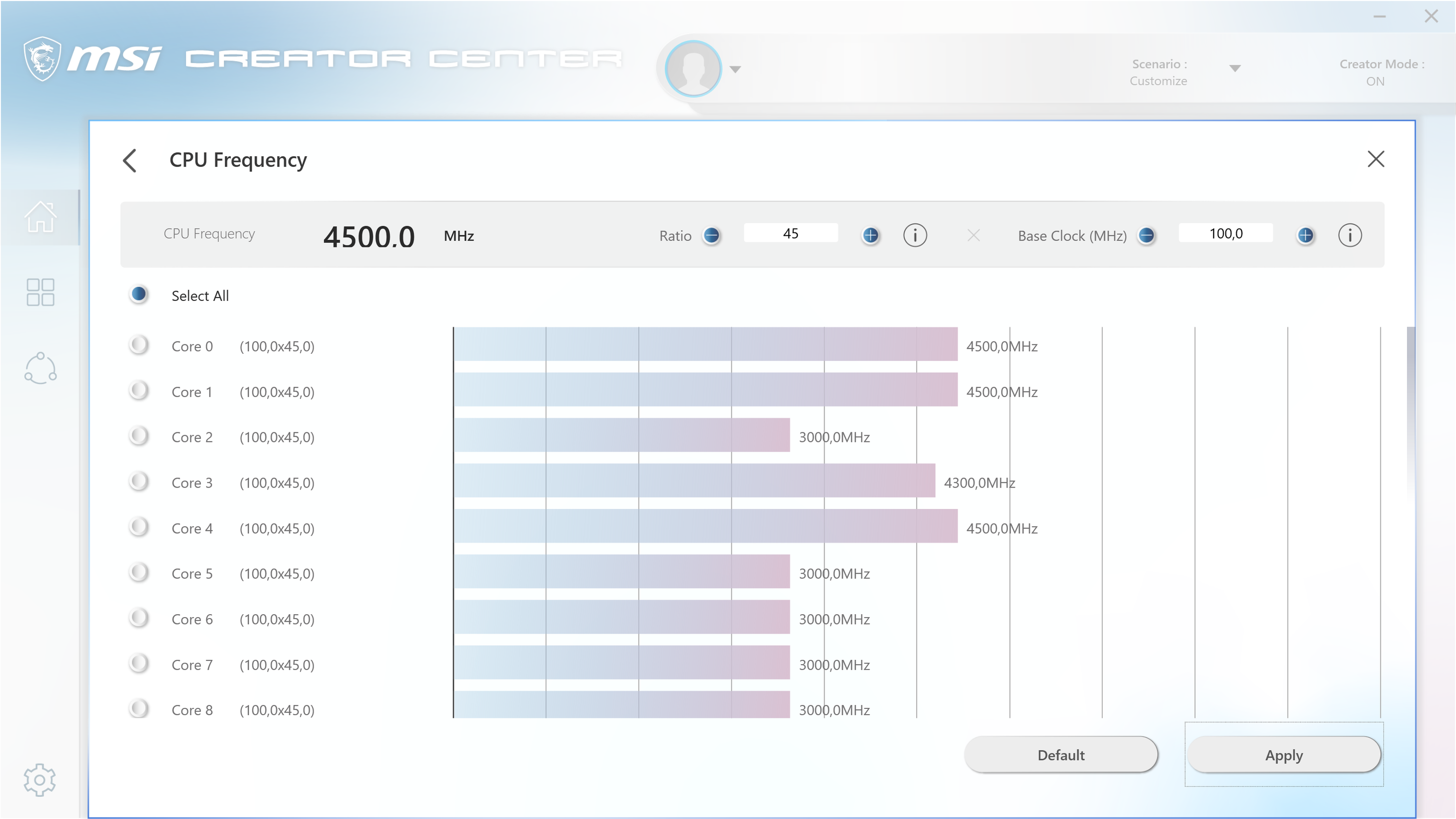Open the Home sidebar icon

(x=40, y=217)
